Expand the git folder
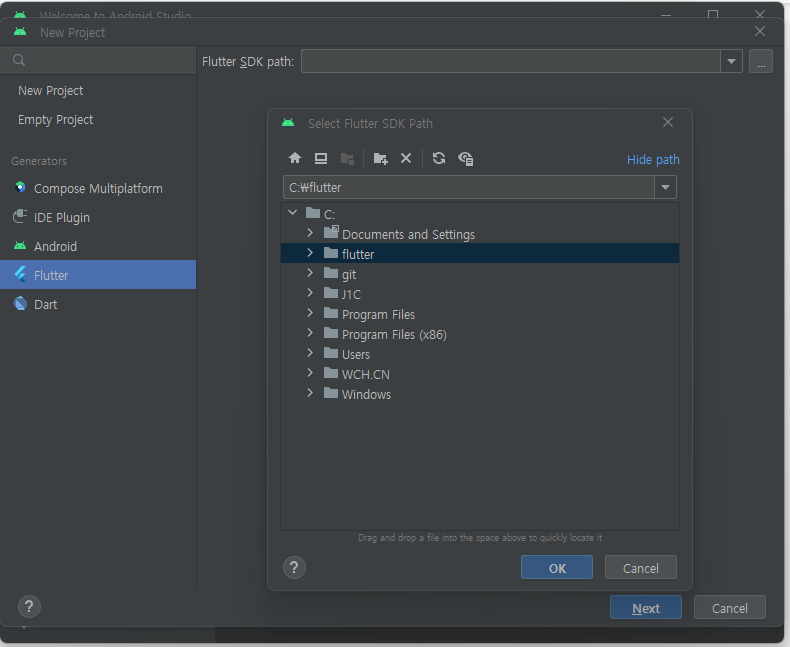 [310, 273]
